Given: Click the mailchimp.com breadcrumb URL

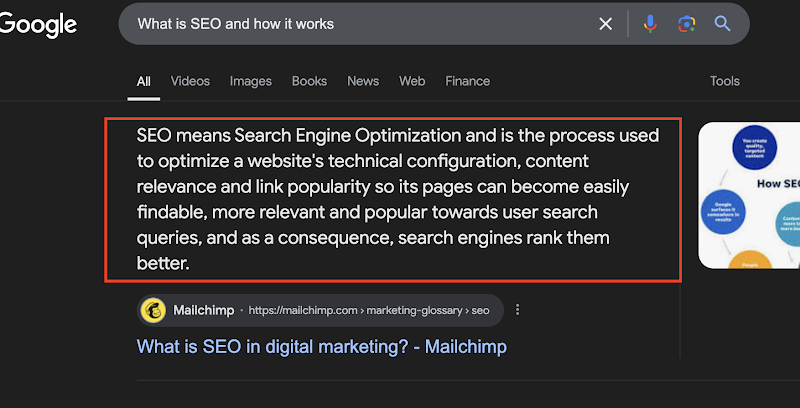Looking at the screenshot, I should click(x=369, y=310).
